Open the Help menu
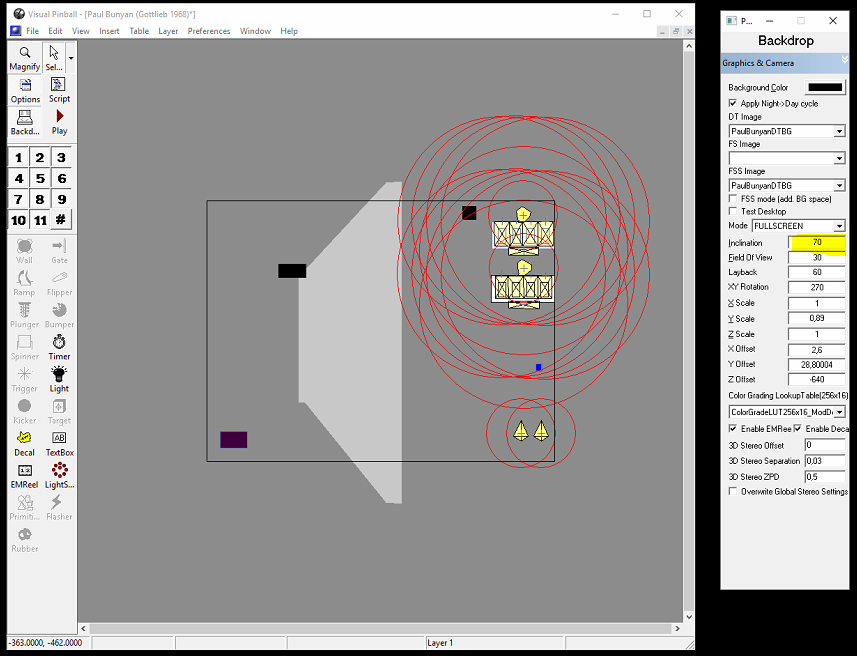Image resolution: width=857 pixels, height=656 pixels. pos(289,31)
